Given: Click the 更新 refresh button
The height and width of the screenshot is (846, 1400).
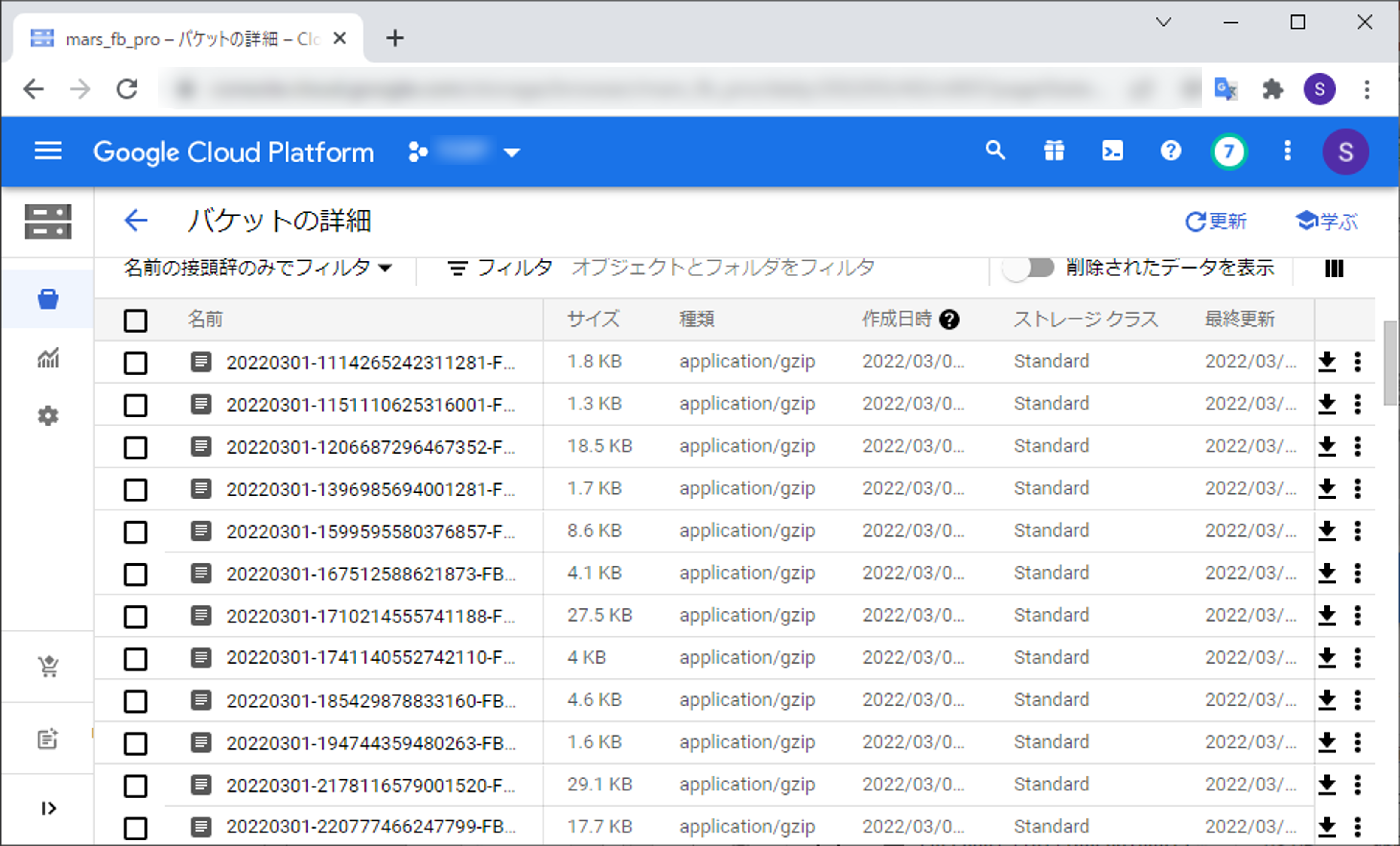Looking at the screenshot, I should click(x=1216, y=221).
